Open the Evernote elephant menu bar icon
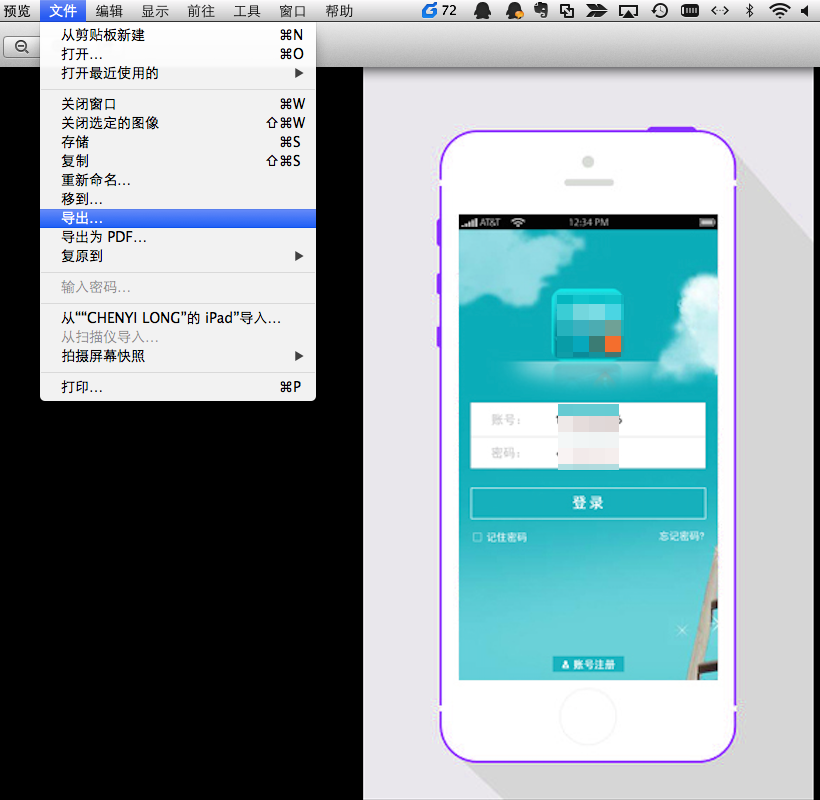 [541, 10]
